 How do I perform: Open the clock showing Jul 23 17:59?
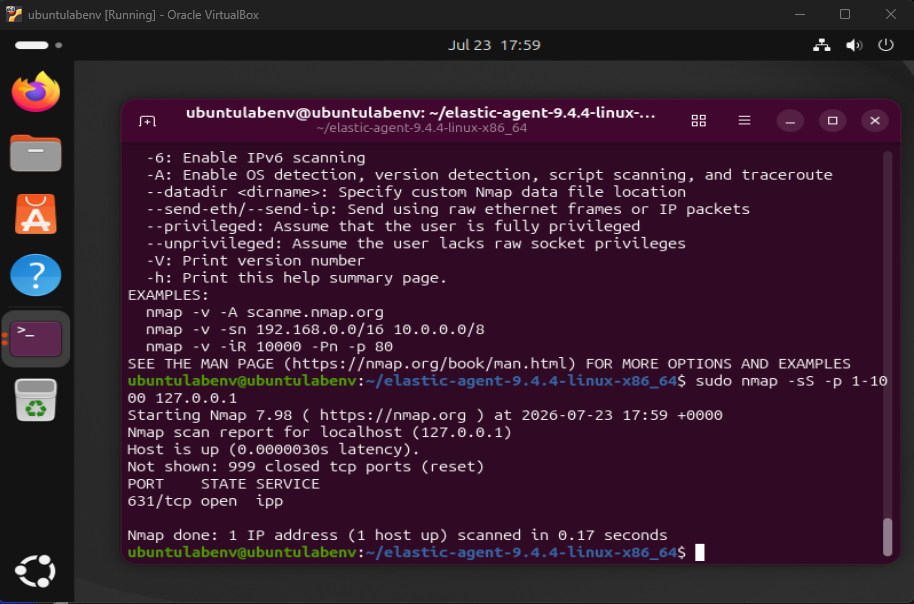(x=494, y=45)
